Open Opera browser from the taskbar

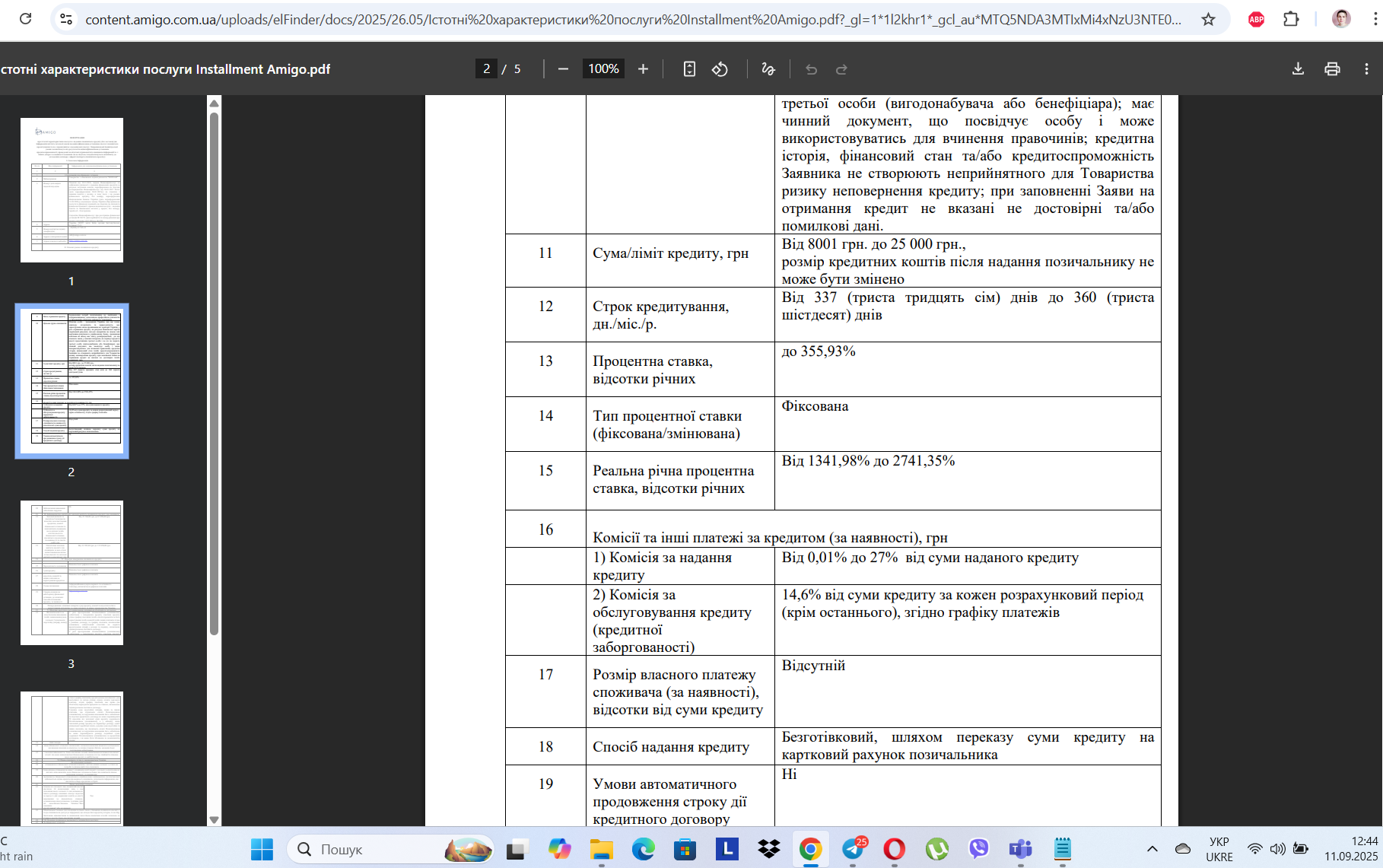pos(895,849)
